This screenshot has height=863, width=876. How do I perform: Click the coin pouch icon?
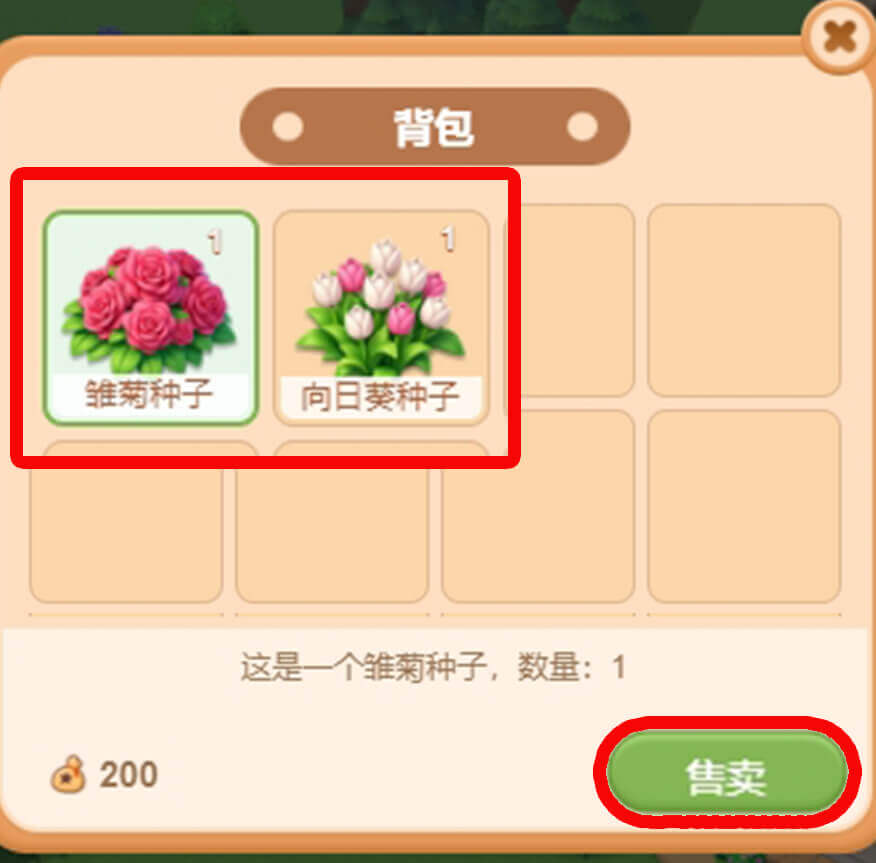68,774
